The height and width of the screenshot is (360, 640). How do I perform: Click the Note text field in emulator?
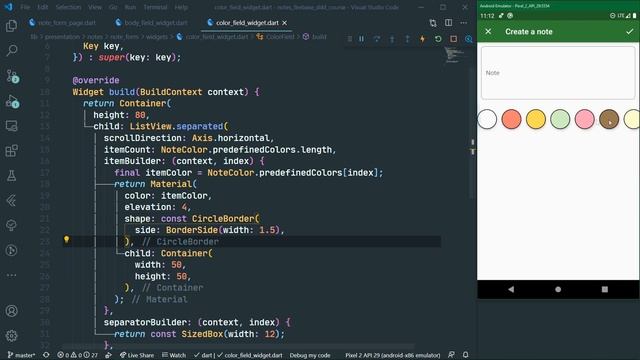pos(558,73)
